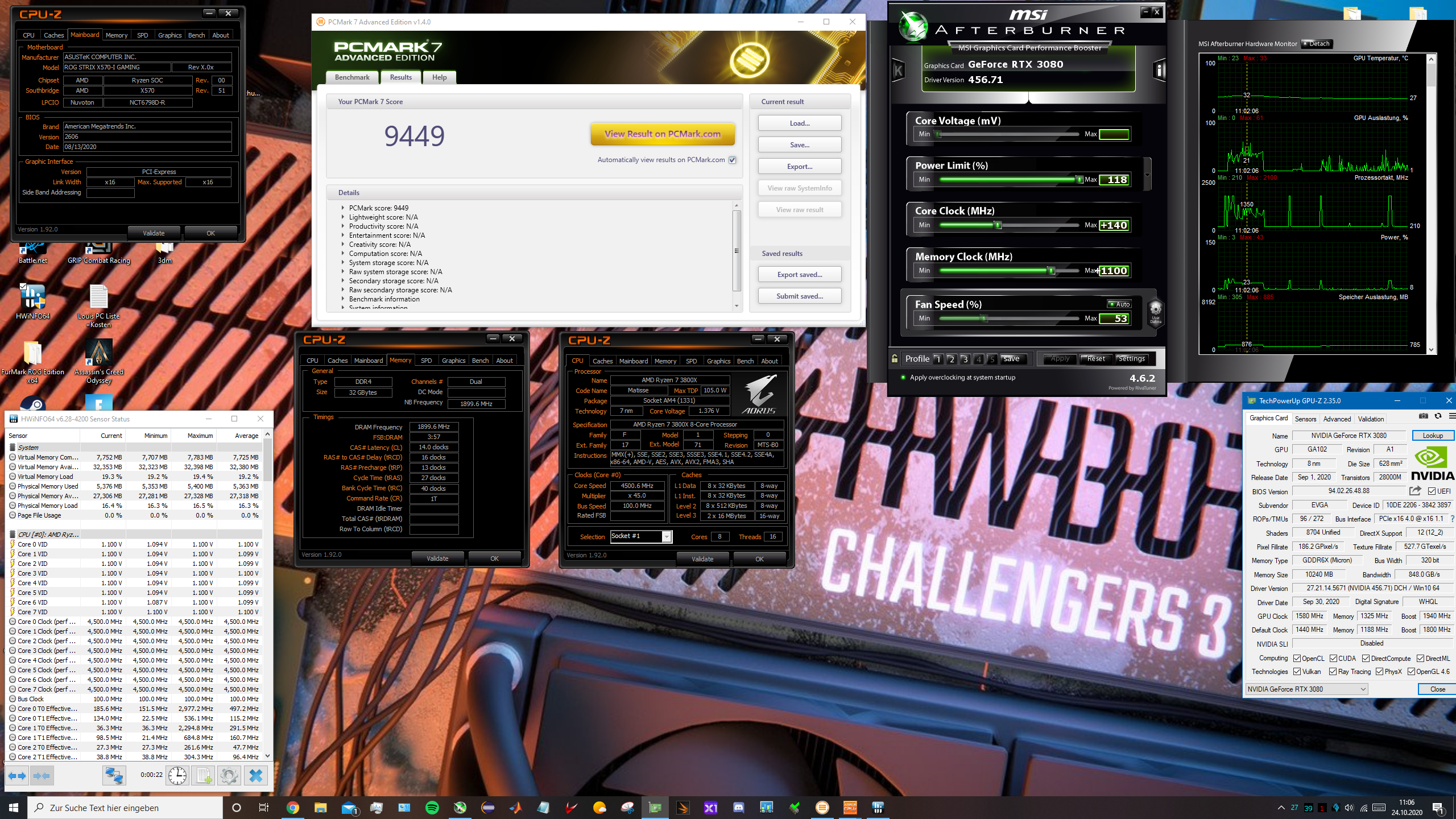Screen dimensions: 1456x819
Task: Open HWiNFO sensor settings gear icon
Action: click(229, 776)
